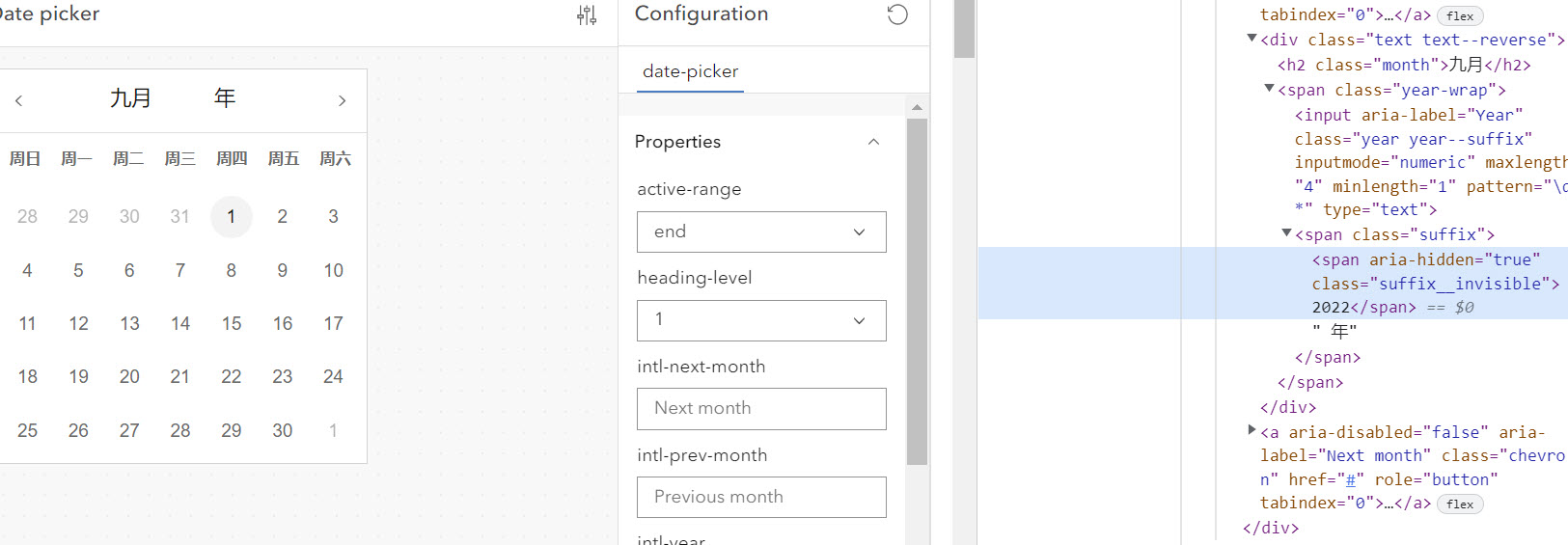Viewport: 1568px width, 545px height.
Task: Collapse the Properties section
Action: (x=873, y=142)
